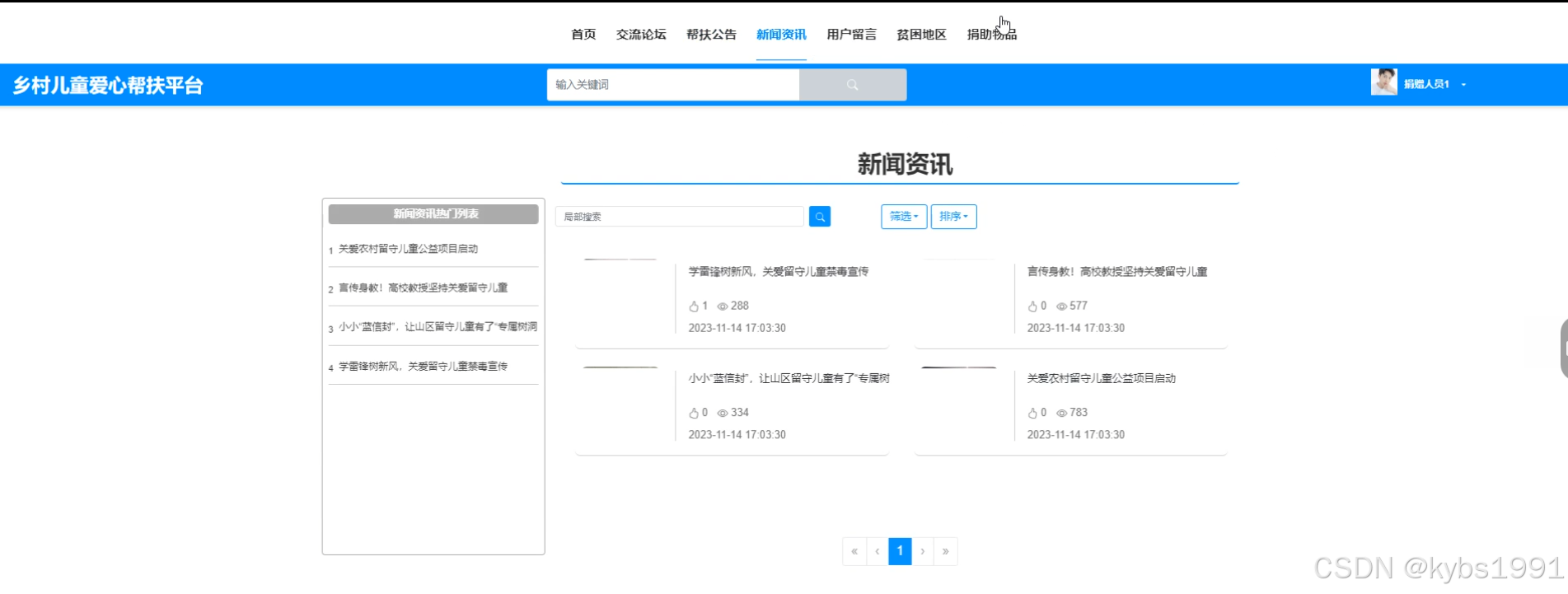Click the 新闻资讯 page heading
The height and width of the screenshot is (594, 1568).
click(x=905, y=164)
